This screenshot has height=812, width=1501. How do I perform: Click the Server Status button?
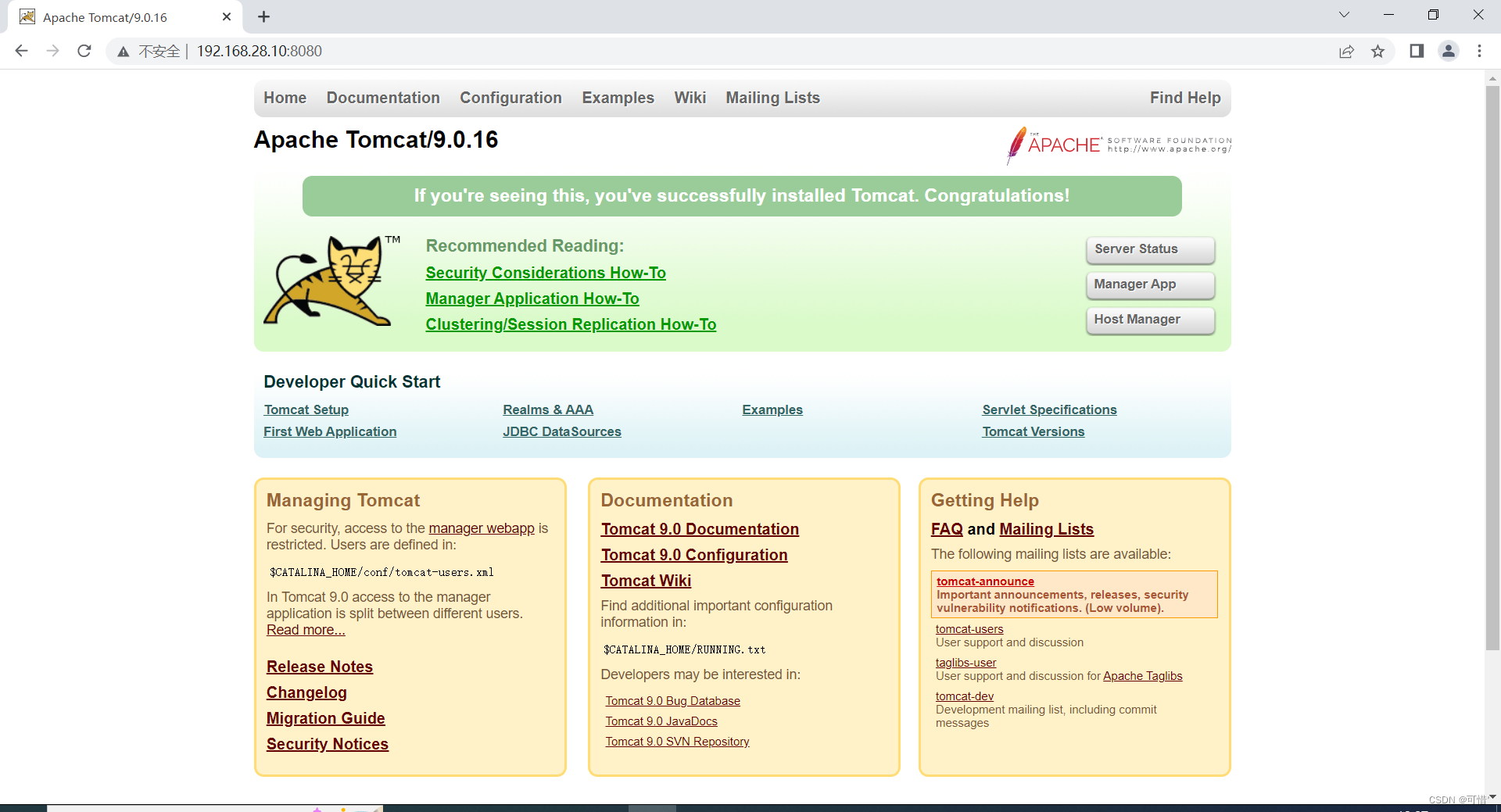pos(1150,249)
